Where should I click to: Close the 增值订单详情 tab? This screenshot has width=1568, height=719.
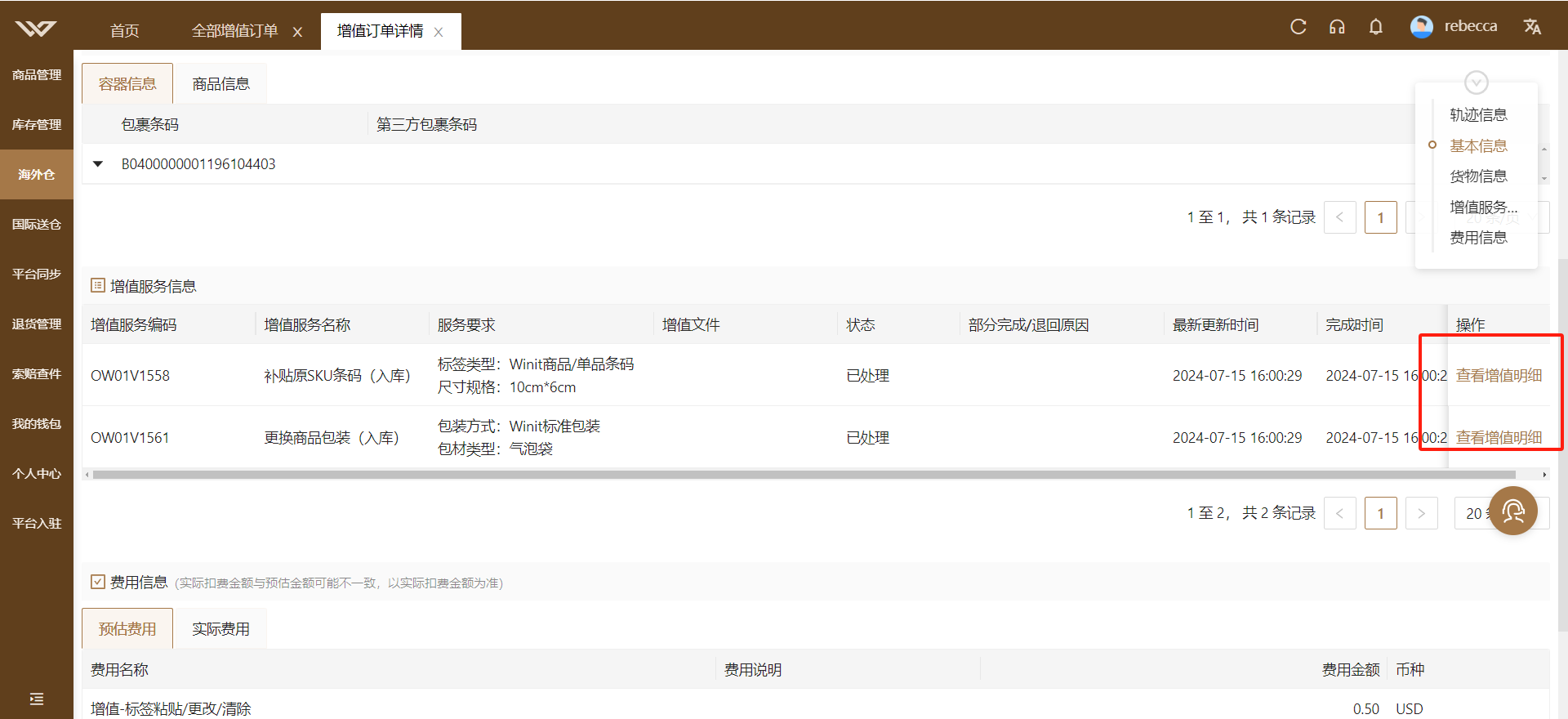[439, 32]
